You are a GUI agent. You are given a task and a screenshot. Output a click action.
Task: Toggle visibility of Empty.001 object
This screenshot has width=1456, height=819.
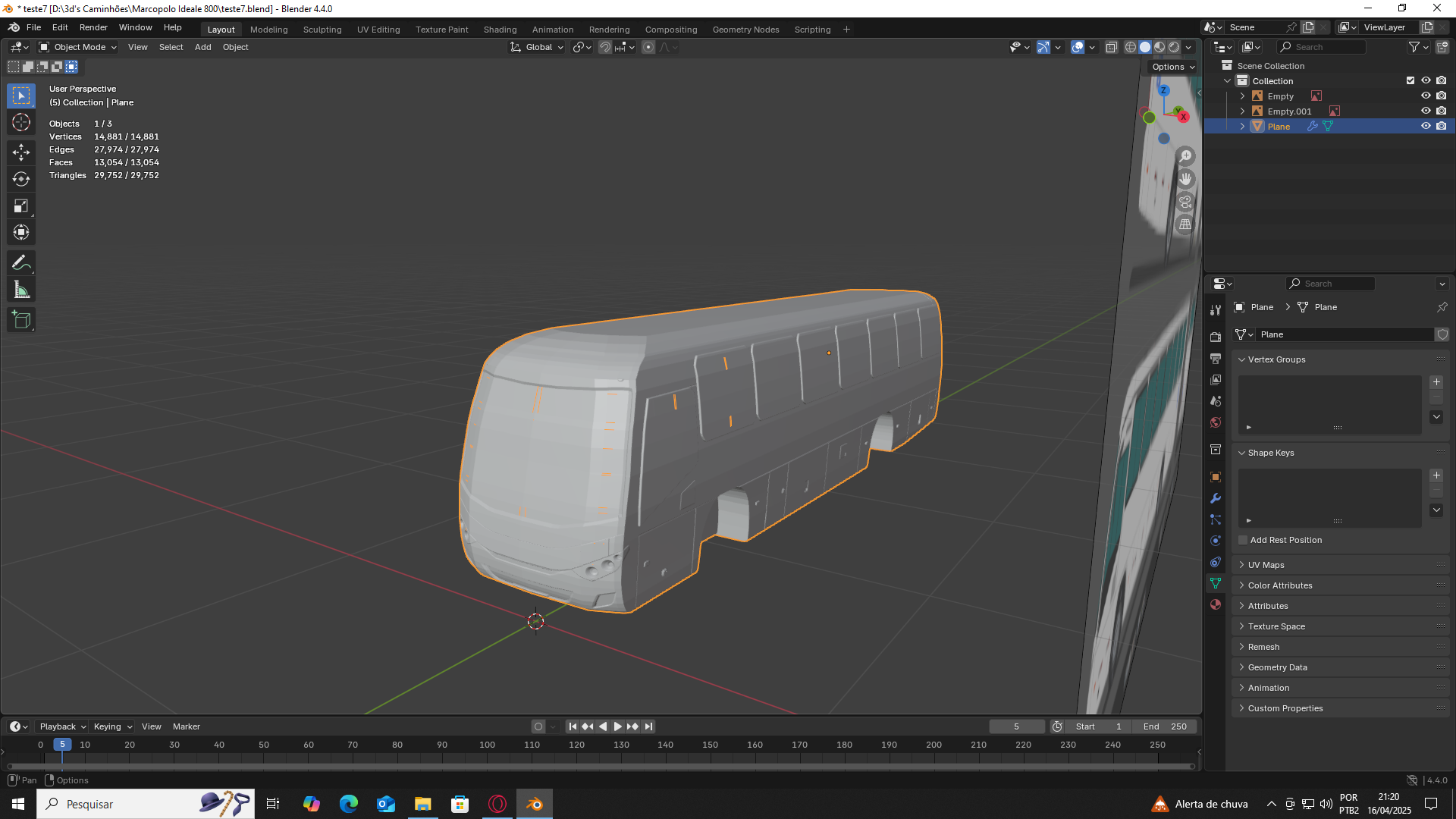tap(1426, 111)
